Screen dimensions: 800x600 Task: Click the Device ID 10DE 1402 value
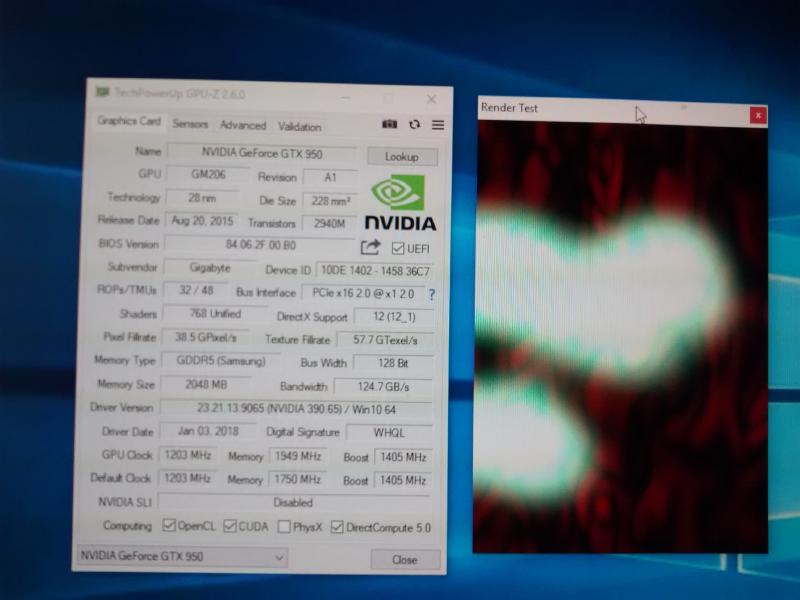(x=375, y=271)
